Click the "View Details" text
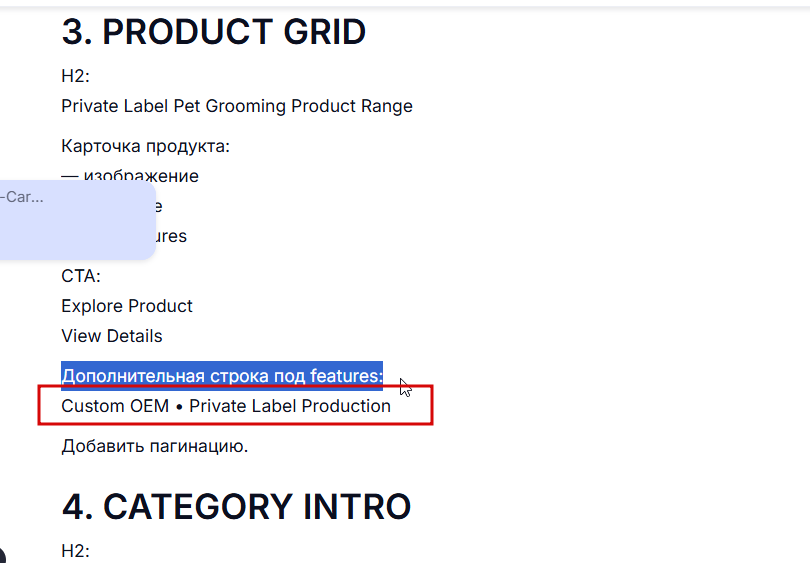The image size is (810, 563). [112, 336]
